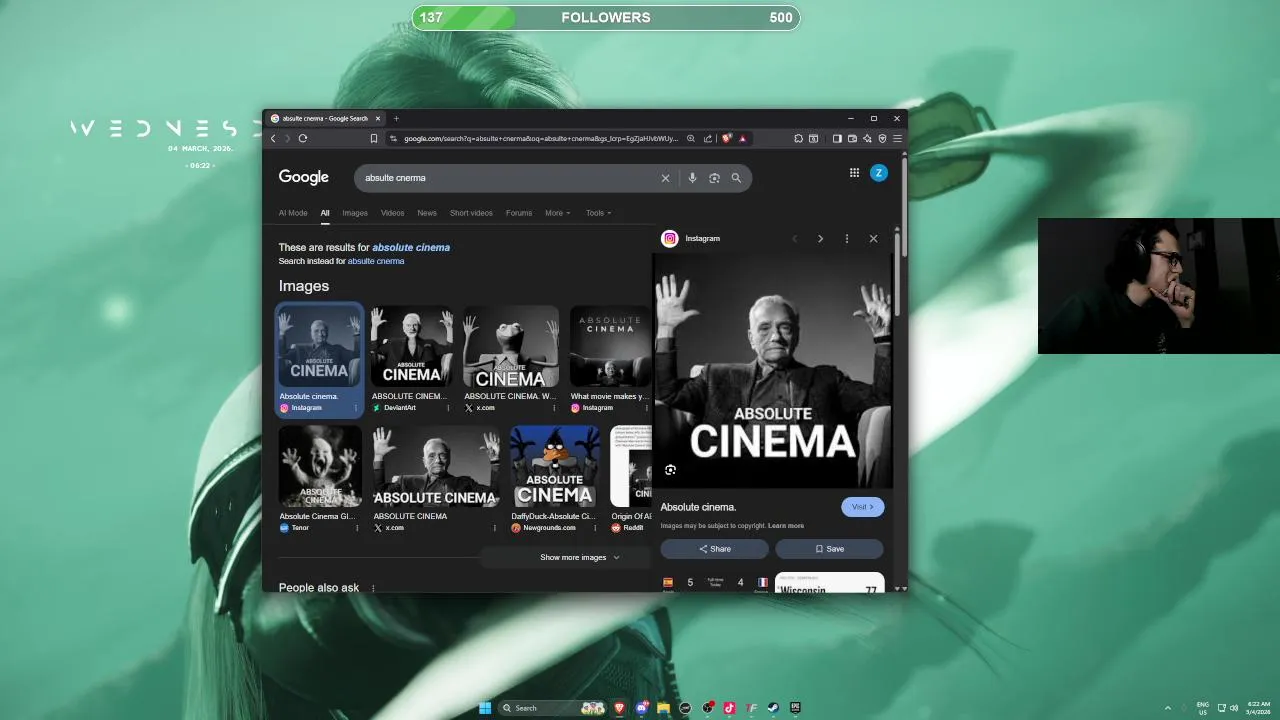Go back in browser history
The image size is (1280, 720).
pos(273,139)
